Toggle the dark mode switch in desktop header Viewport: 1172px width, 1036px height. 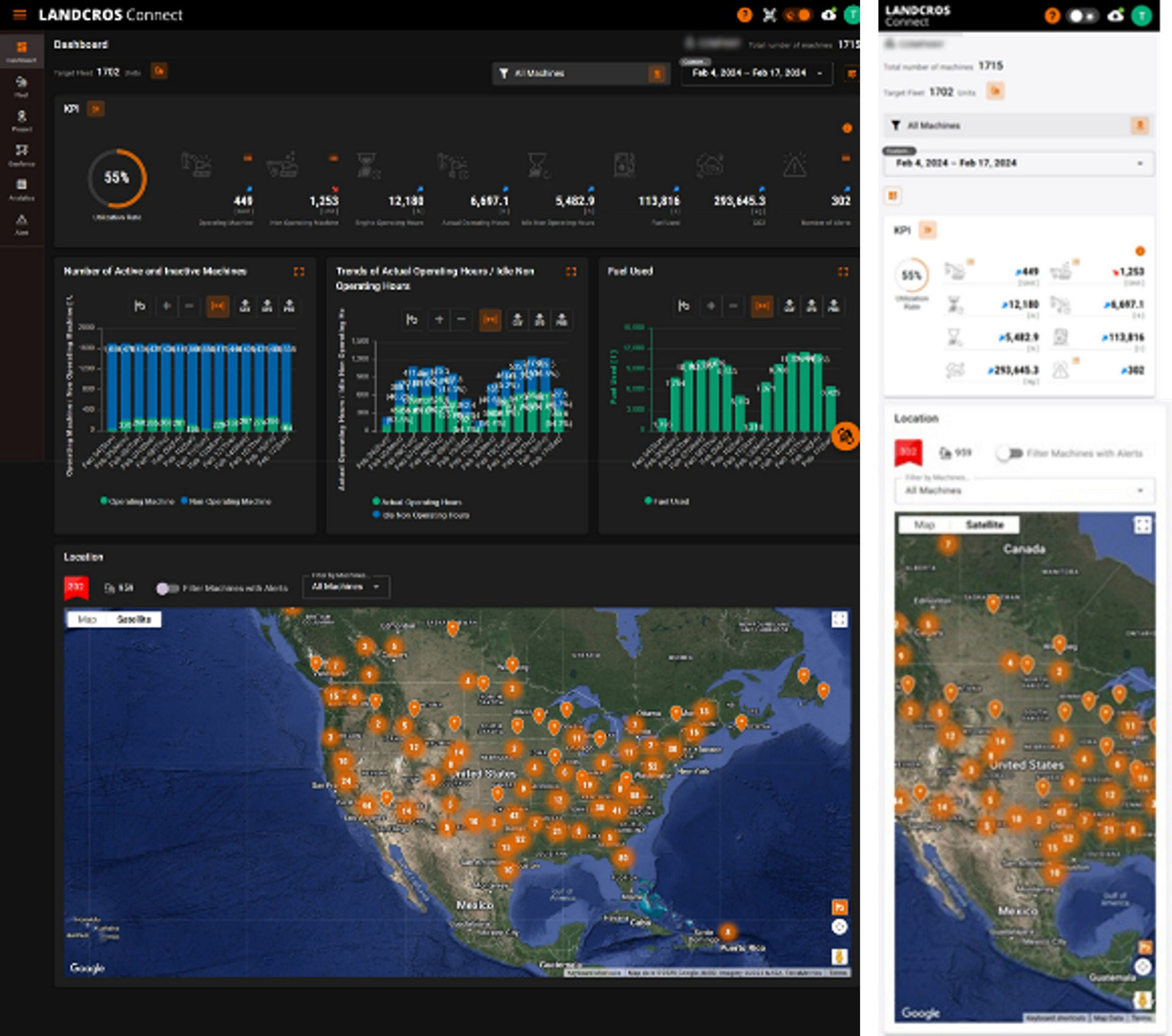[798, 15]
